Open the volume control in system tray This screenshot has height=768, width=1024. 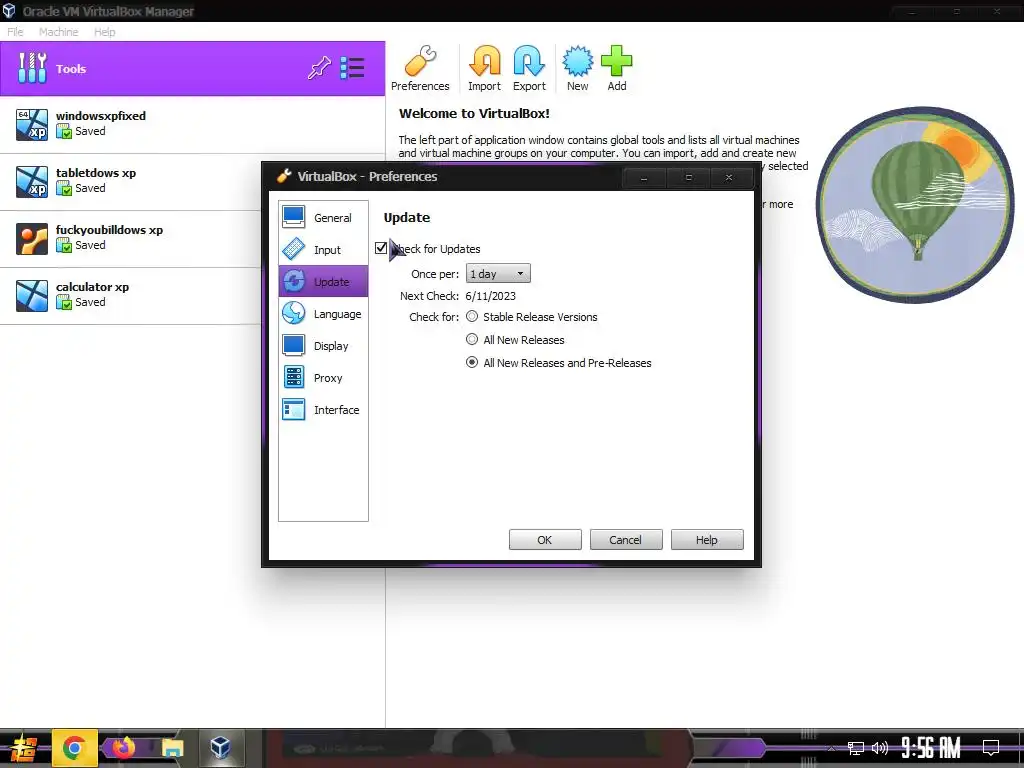click(x=880, y=748)
